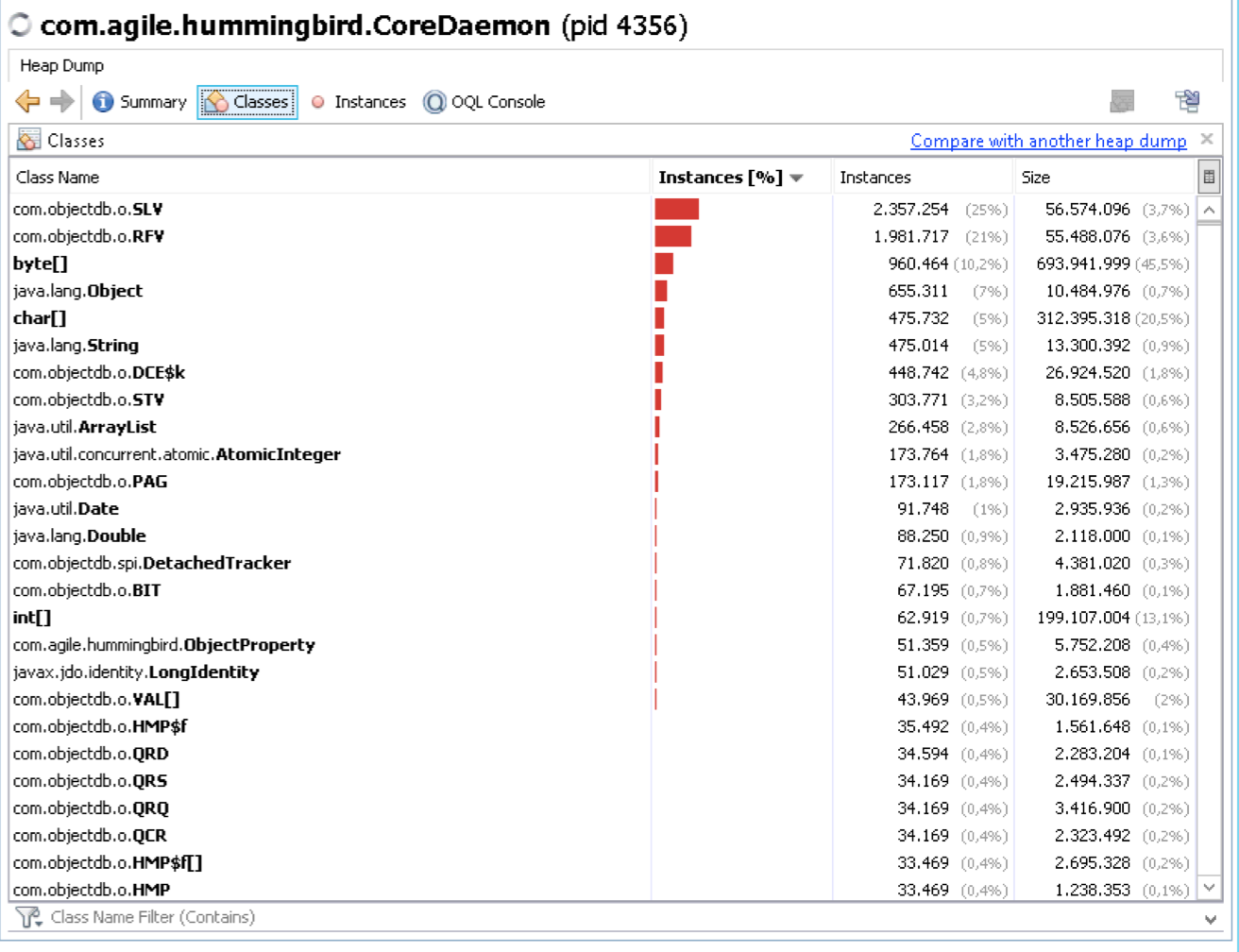Click the Classes panel title icon

point(29,141)
